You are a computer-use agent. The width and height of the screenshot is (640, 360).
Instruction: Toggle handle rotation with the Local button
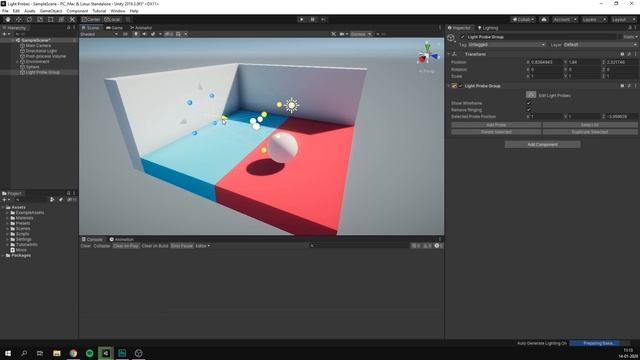(112, 19)
